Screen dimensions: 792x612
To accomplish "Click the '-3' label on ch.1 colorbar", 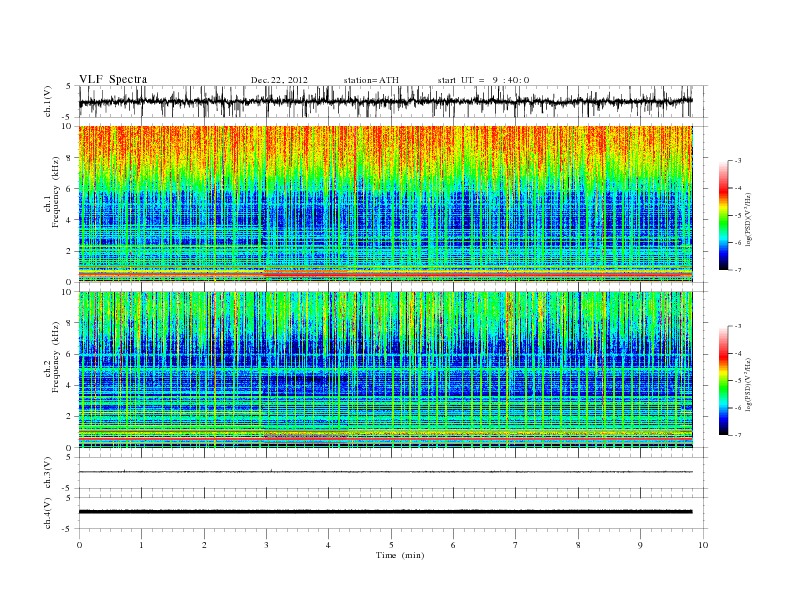I will (x=737, y=161).
